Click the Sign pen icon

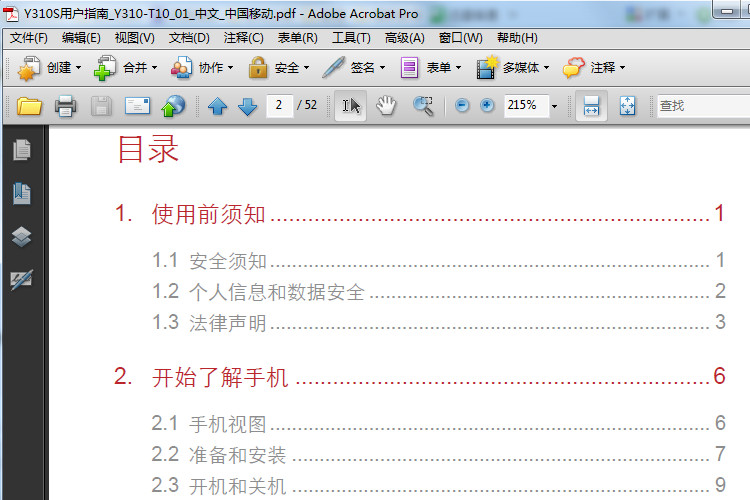[x=333, y=67]
